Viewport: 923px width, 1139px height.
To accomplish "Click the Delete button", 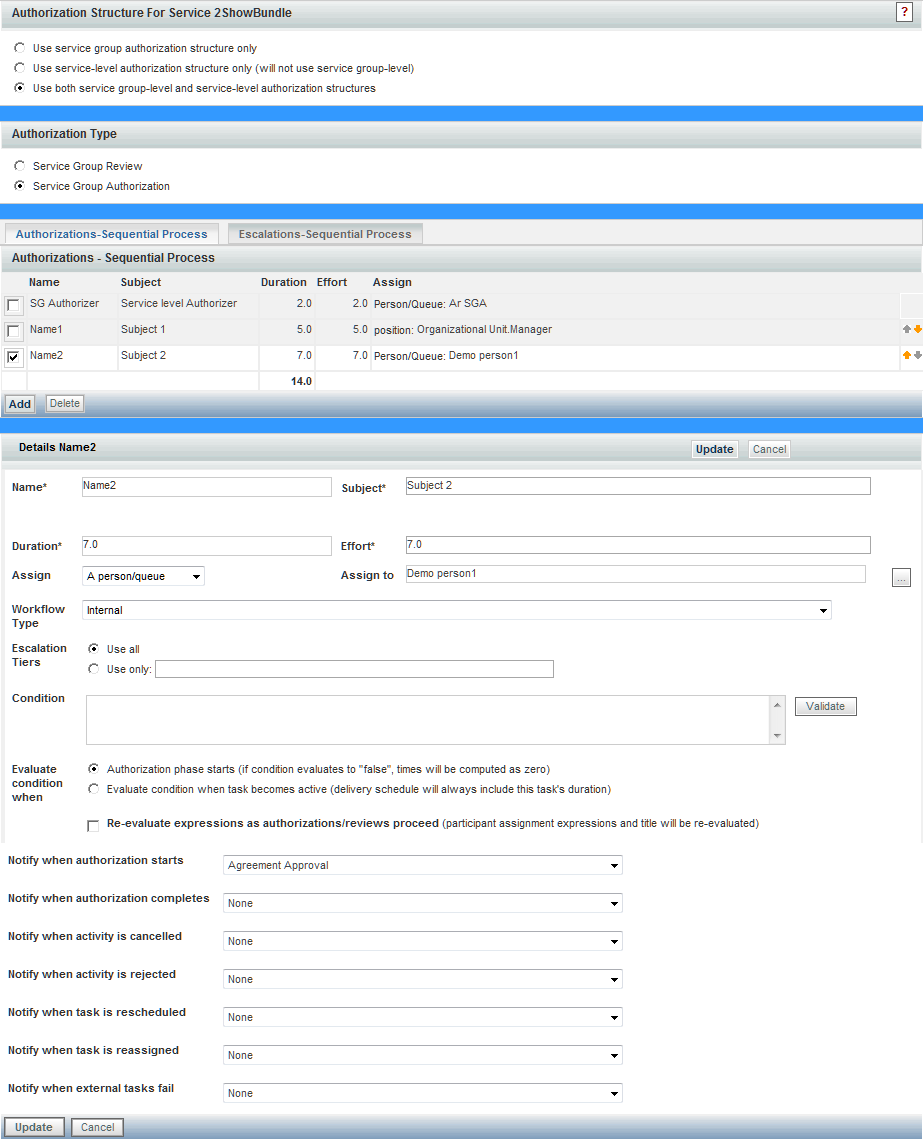I will point(65,403).
